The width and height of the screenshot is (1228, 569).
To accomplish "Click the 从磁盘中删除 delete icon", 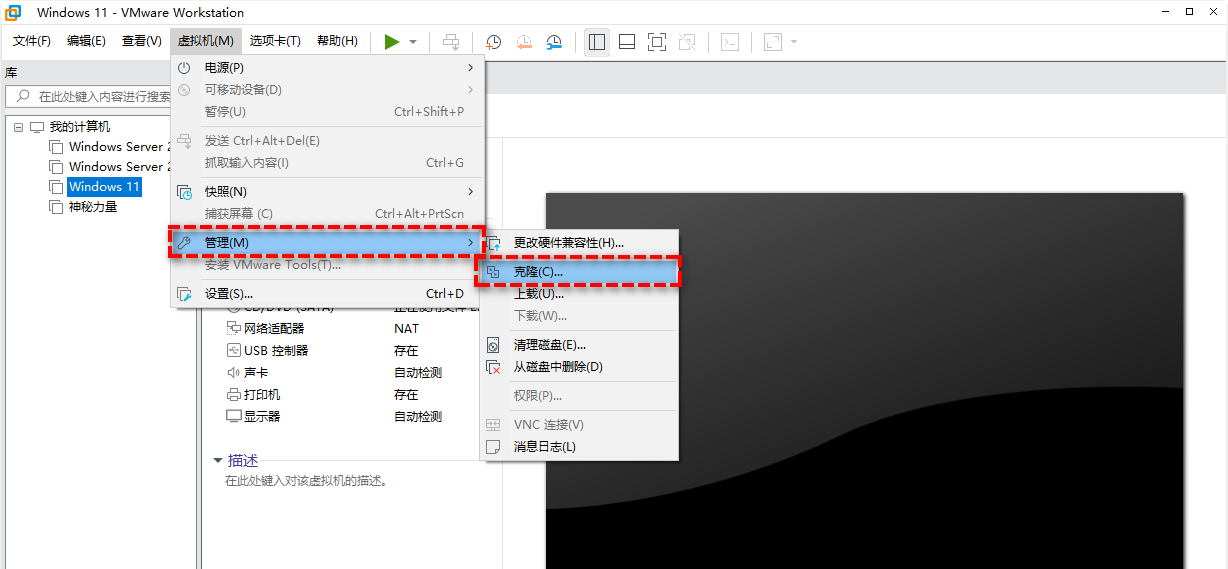I will coord(493,367).
